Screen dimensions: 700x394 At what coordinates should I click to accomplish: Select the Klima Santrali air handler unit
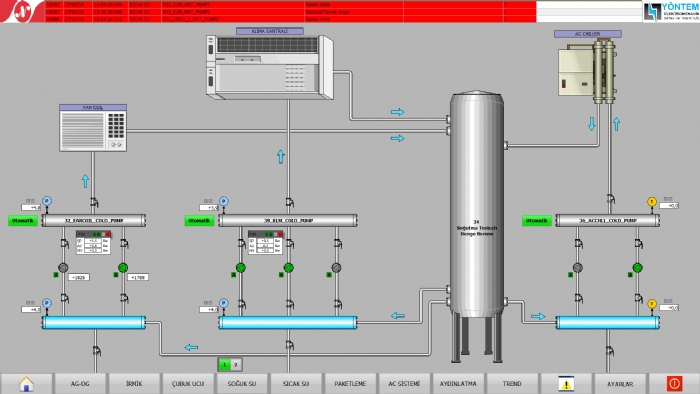[270, 67]
